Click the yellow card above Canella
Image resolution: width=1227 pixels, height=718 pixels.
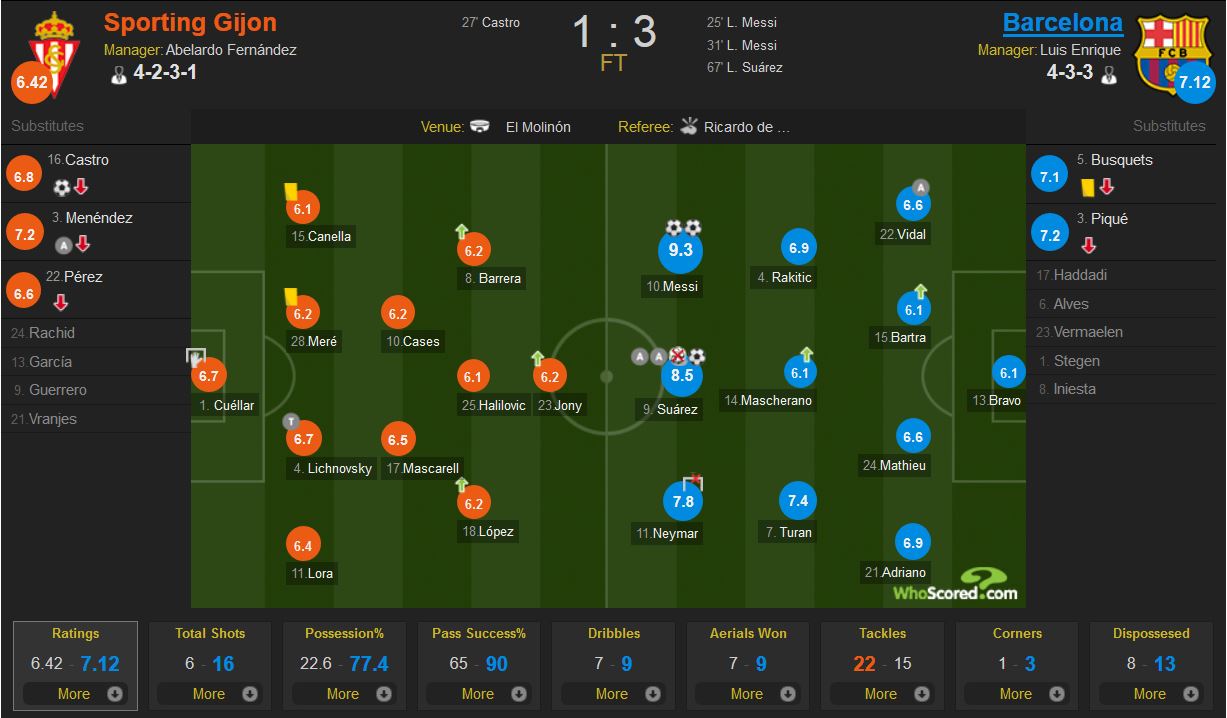tap(291, 190)
